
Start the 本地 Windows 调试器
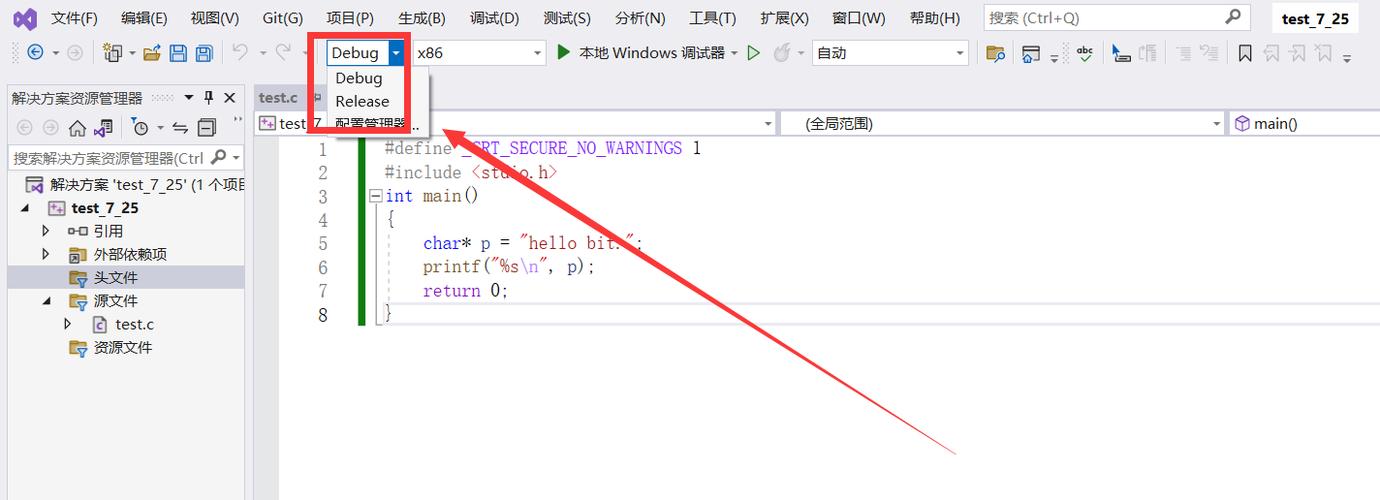pos(641,53)
